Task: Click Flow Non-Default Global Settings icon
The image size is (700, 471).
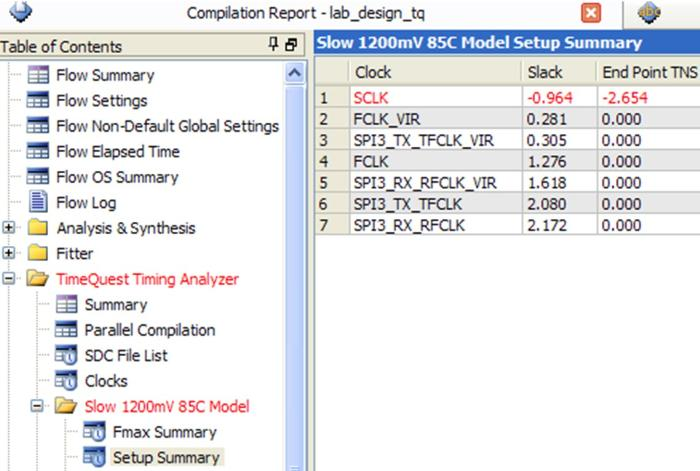Action: [x=38, y=126]
